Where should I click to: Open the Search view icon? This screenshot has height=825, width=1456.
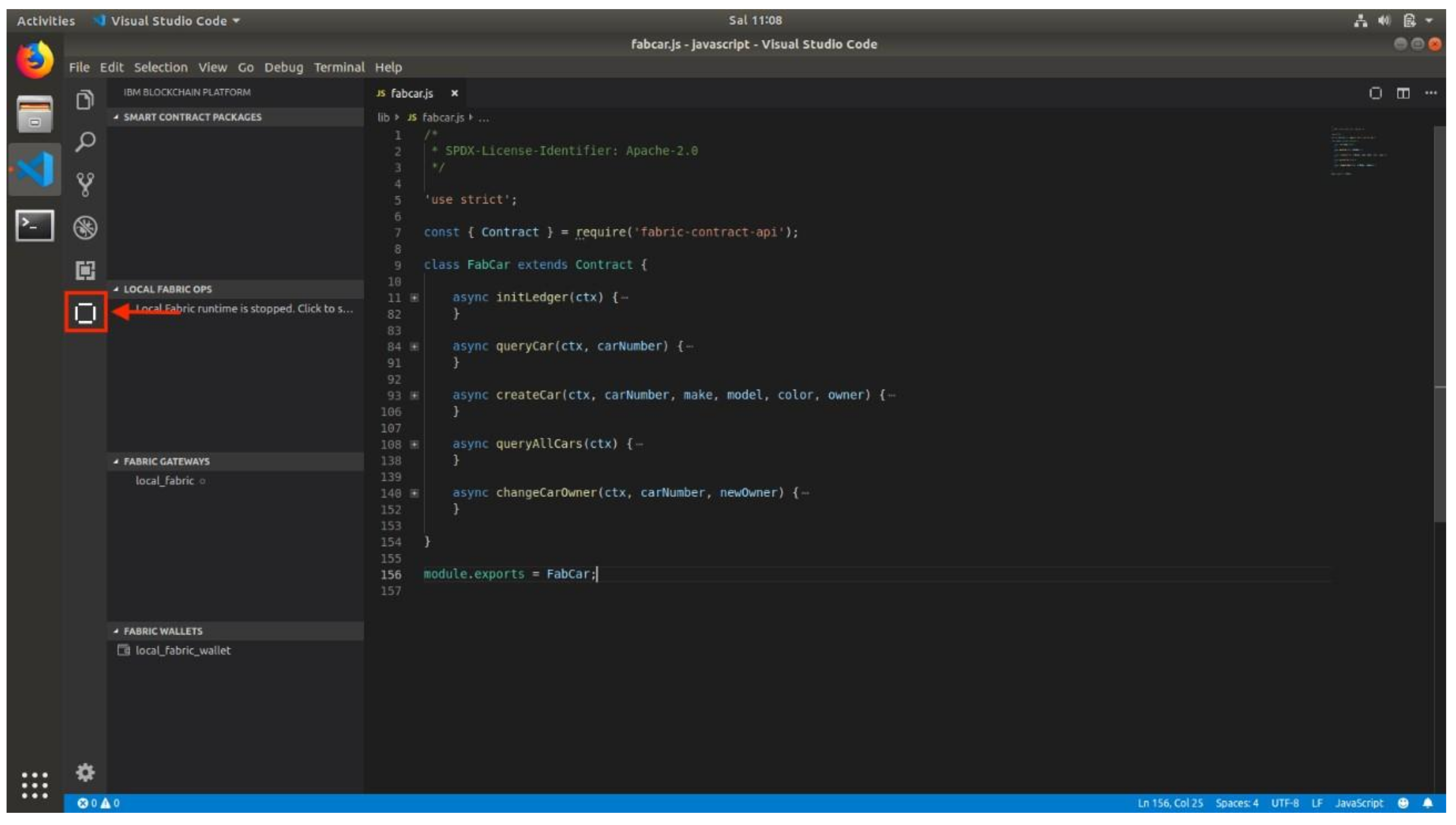tap(85, 142)
